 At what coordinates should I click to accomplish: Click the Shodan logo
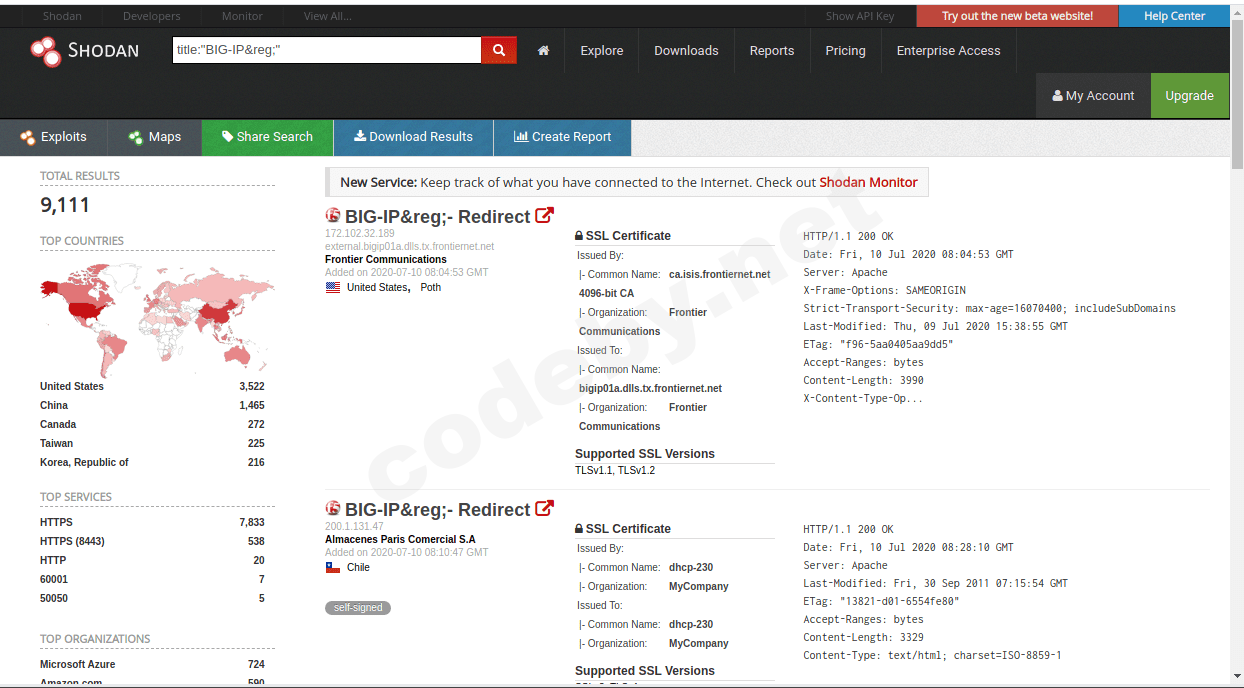tap(86, 51)
